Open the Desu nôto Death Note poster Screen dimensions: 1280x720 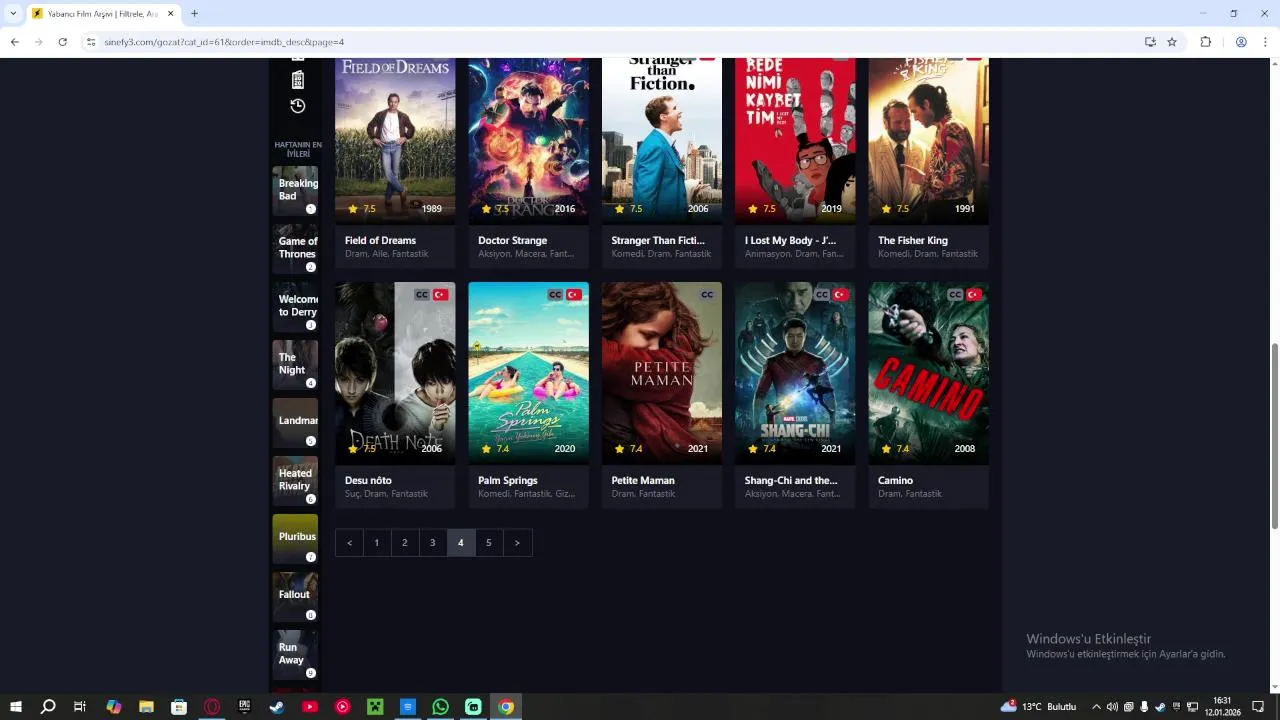395,373
